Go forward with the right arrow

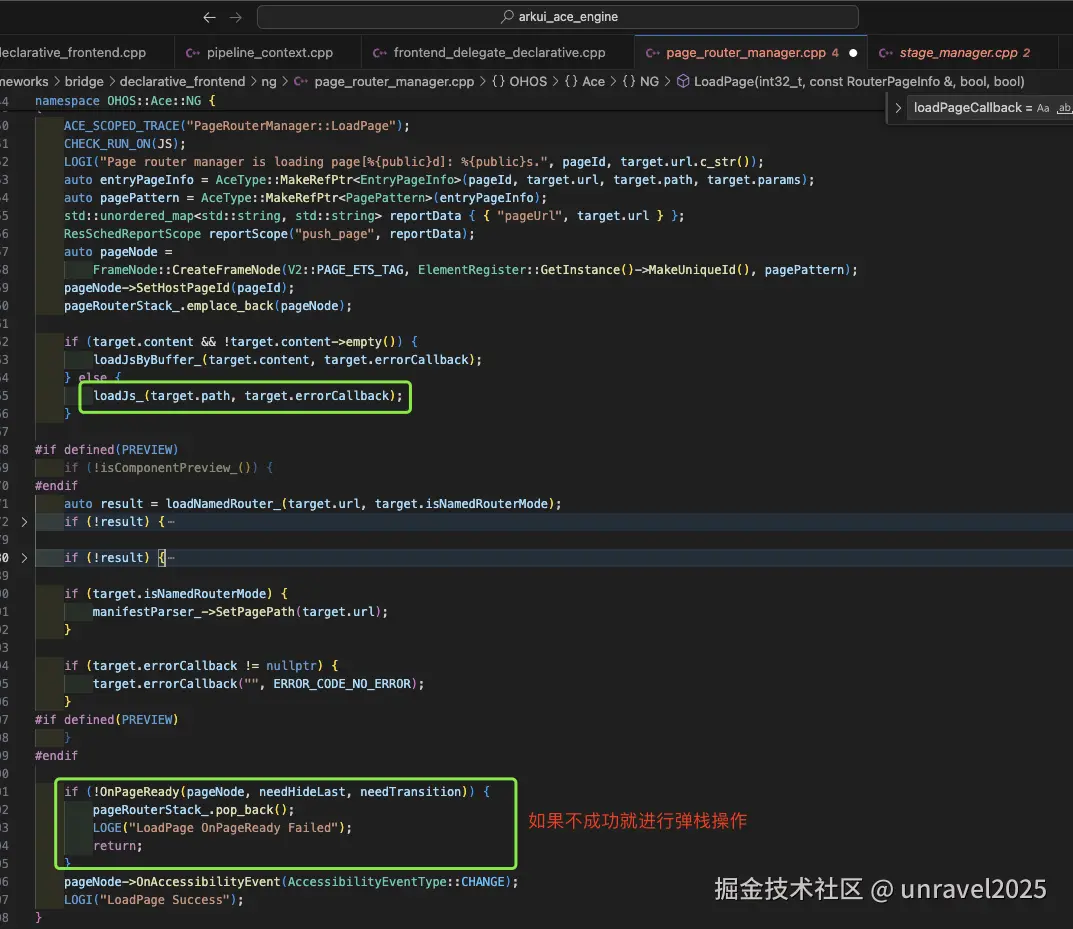[235, 17]
